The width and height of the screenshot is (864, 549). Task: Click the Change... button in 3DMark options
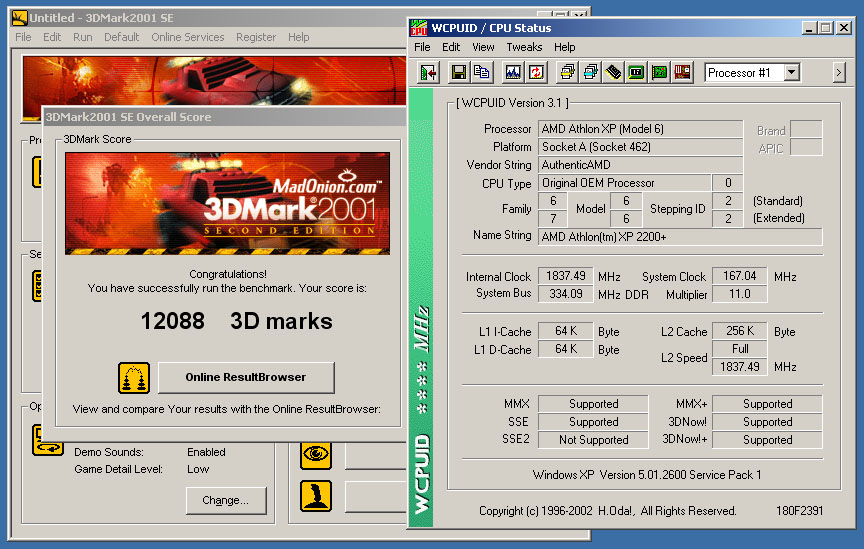(225, 500)
